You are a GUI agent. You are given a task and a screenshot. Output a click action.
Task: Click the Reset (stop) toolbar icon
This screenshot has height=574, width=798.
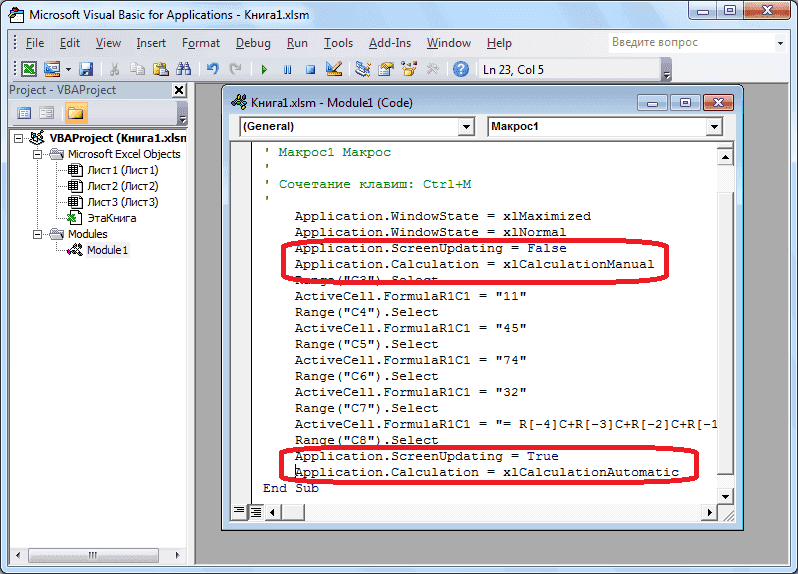(310, 69)
